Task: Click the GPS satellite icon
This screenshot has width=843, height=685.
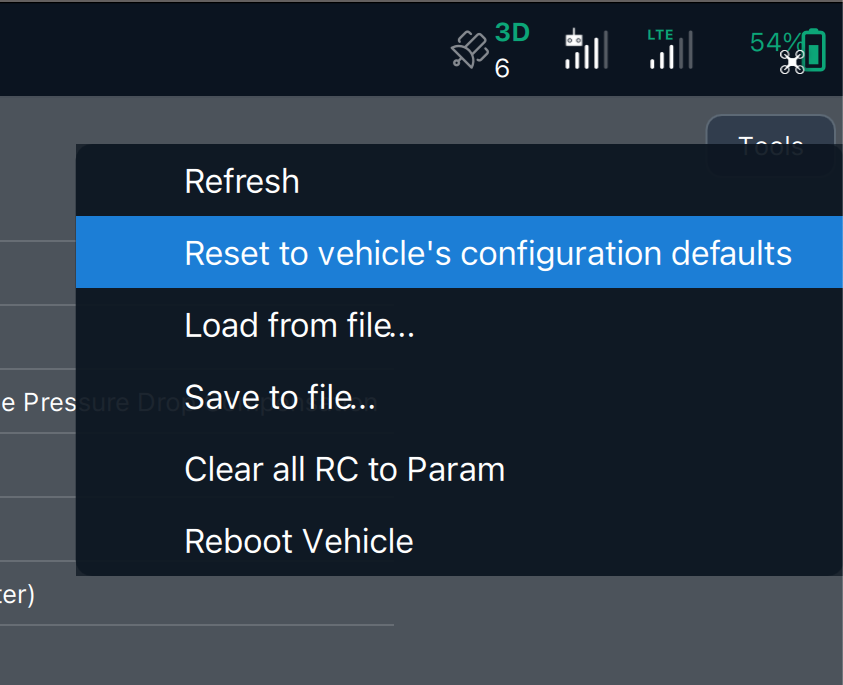Action: point(468,50)
